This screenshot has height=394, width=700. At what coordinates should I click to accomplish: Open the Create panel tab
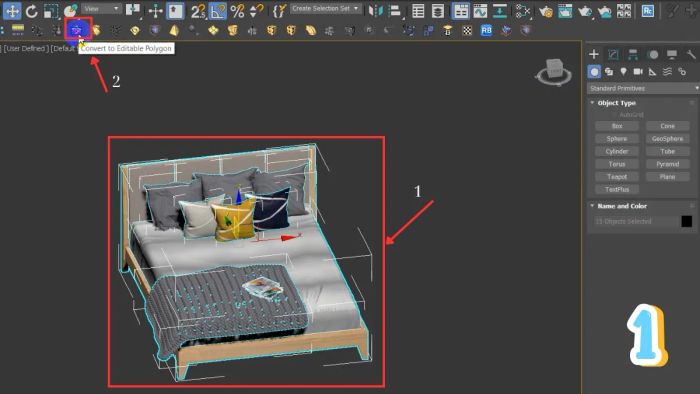click(594, 54)
